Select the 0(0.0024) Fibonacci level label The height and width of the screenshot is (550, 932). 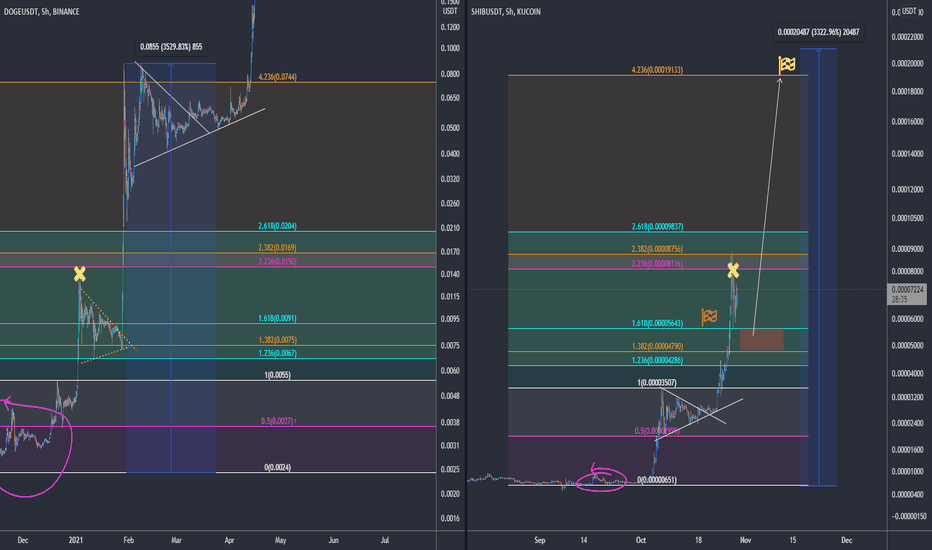(278, 467)
